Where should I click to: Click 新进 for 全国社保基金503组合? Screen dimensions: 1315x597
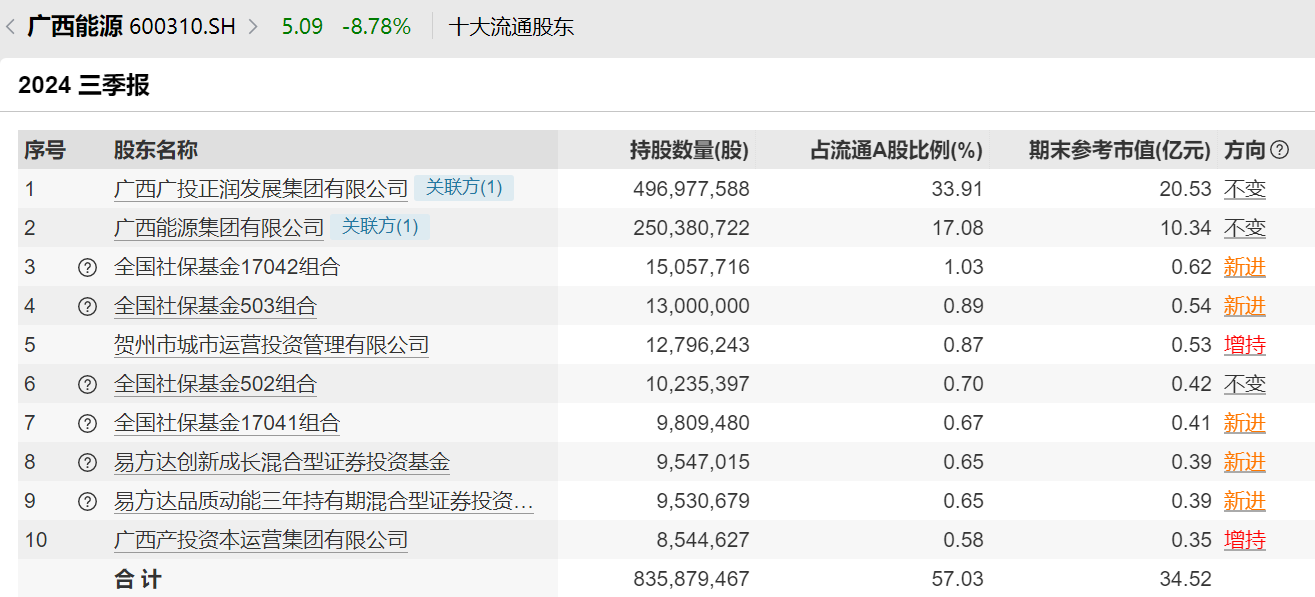pos(1245,306)
